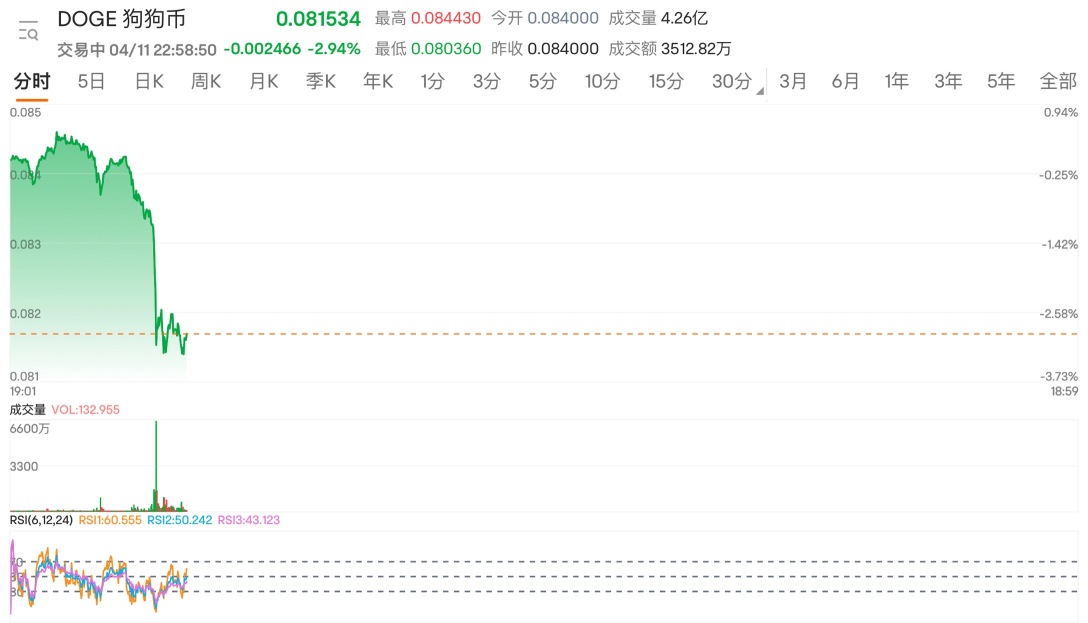Choose the 5分 interval tab
This screenshot has height=623, width=1088.
543,81
